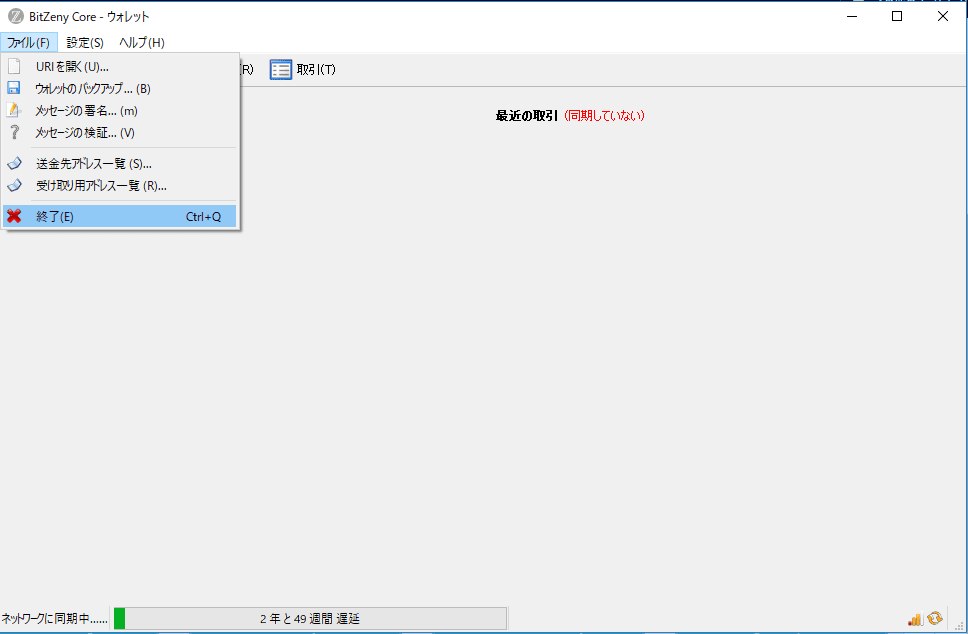Image resolution: width=968 pixels, height=634 pixels.
Task: Click the sign message pencil icon
Action: point(14,111)
